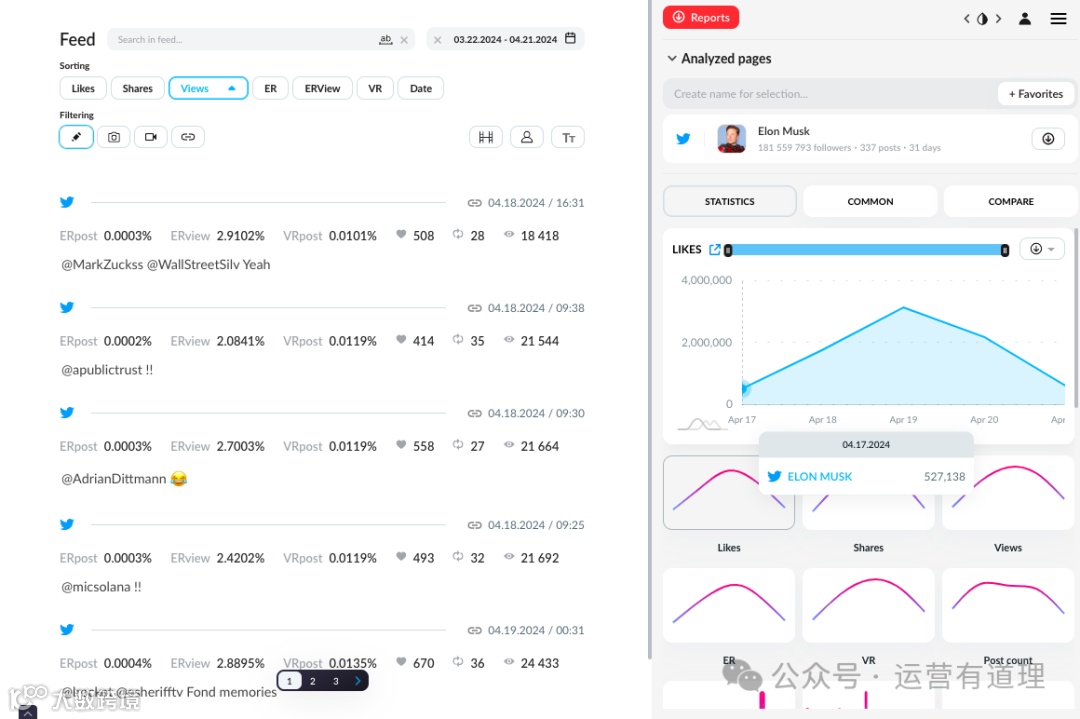The height and width of the screenshot is (719, 1080).
Task: Switch to the COMPARE tab
Action: [x=1010, y=201]
